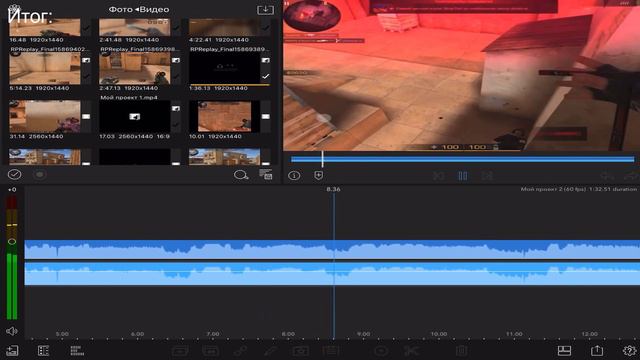Screen dimensions: 640x360
Task: Select the 10.01 1920x1440 clip thumbnail
Action: (x=224, y=117)
